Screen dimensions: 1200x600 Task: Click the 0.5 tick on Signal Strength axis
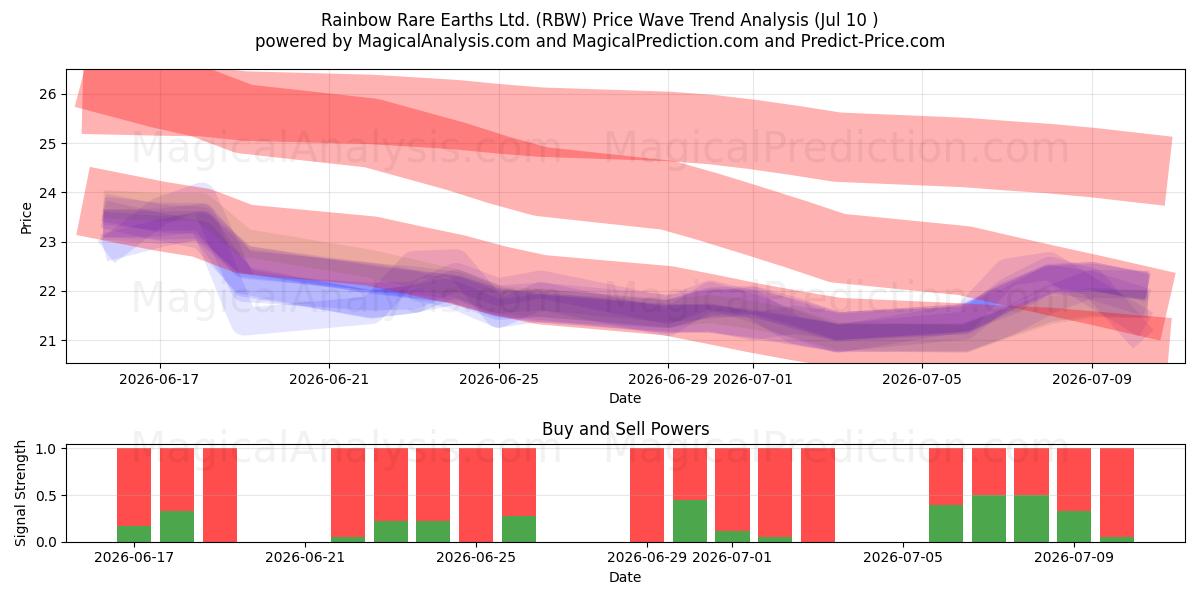(45, 495)
